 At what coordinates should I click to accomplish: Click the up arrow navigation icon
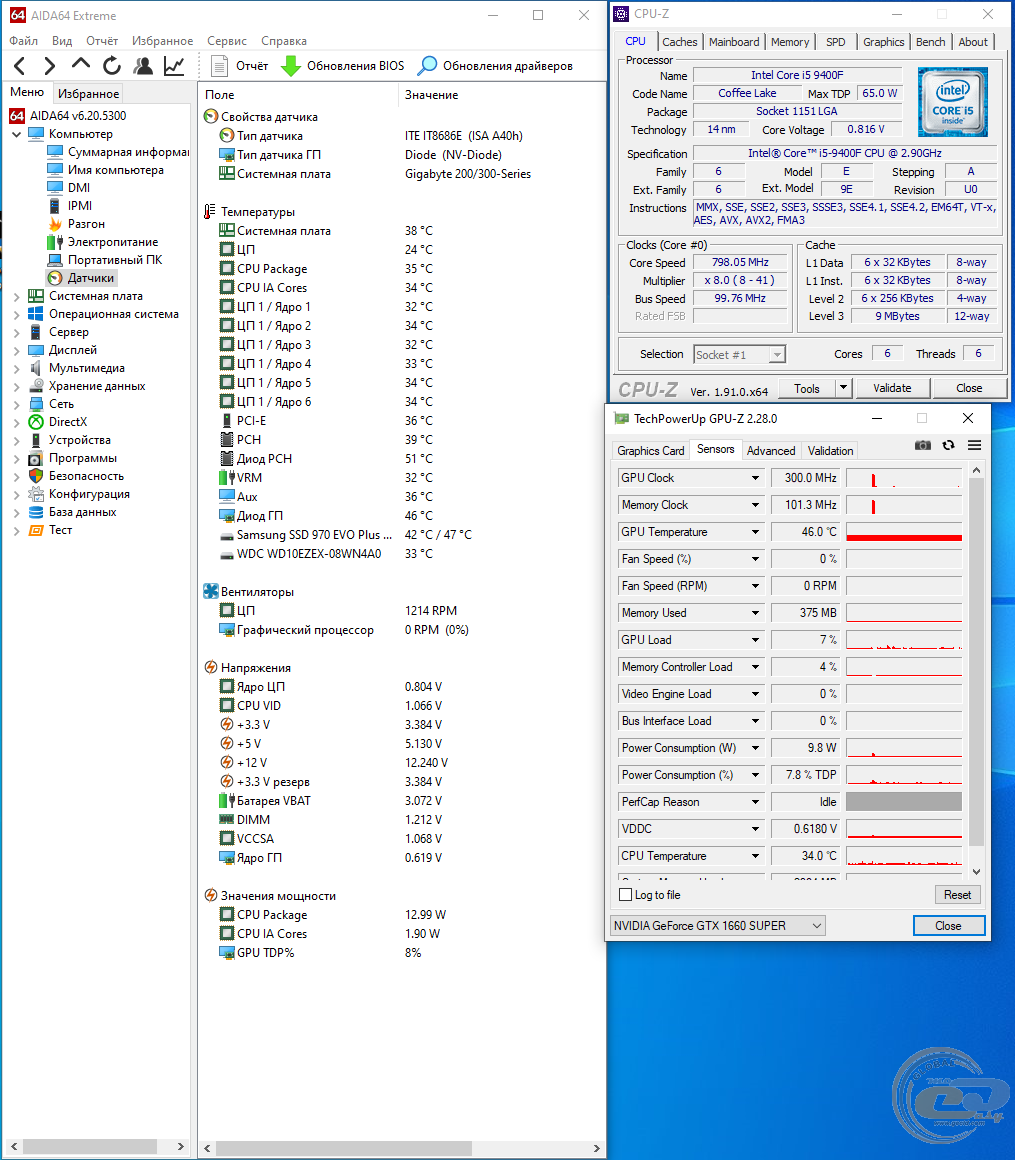tap(81, 65)
